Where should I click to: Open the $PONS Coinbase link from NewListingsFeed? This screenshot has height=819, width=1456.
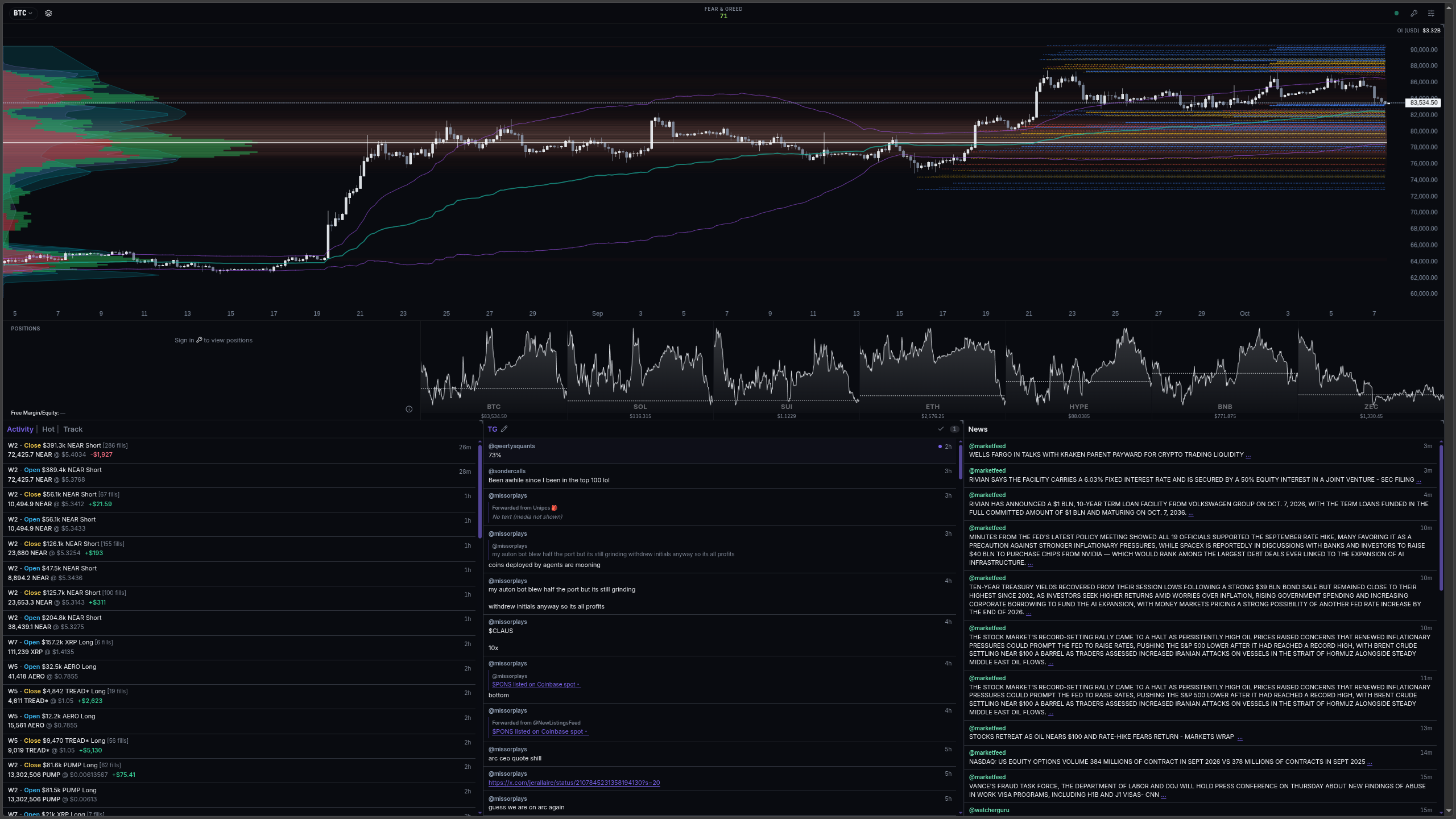540,732
